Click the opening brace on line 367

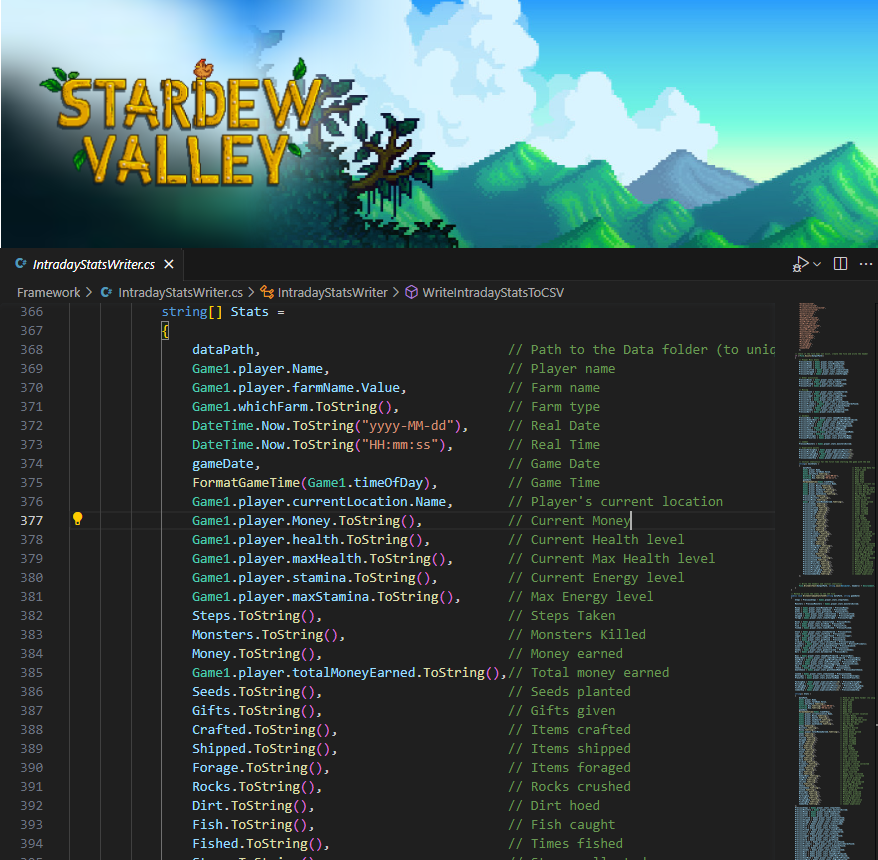point(165,331)
